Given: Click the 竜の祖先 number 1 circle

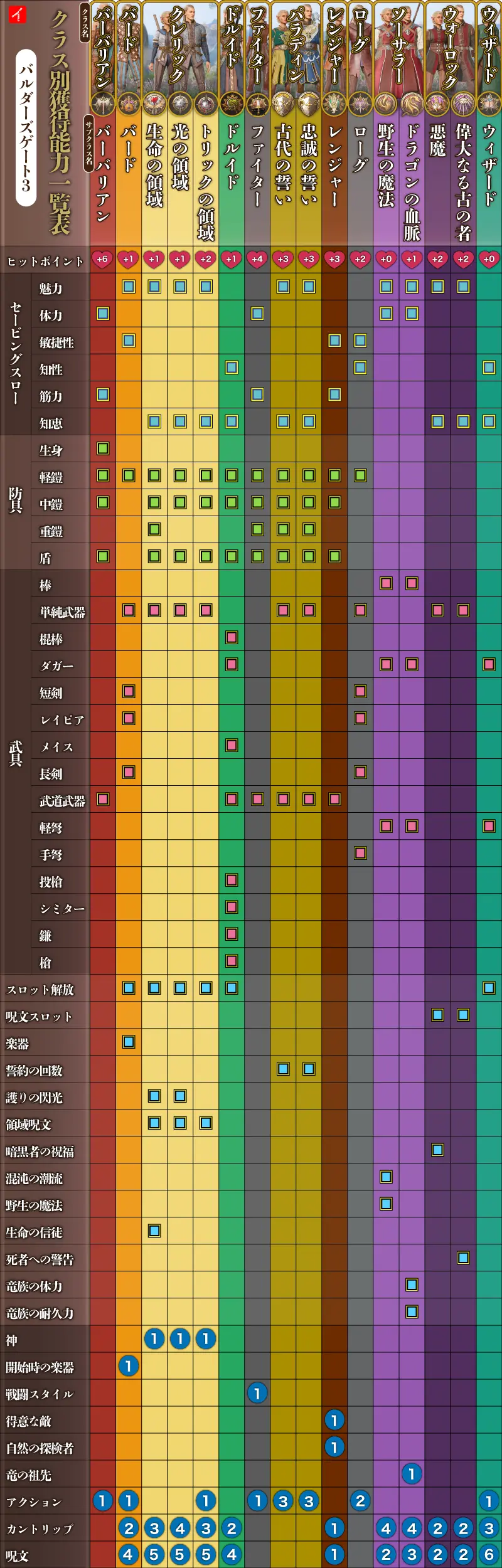Looking at the screenshot, I should (x=412, y=1474).
